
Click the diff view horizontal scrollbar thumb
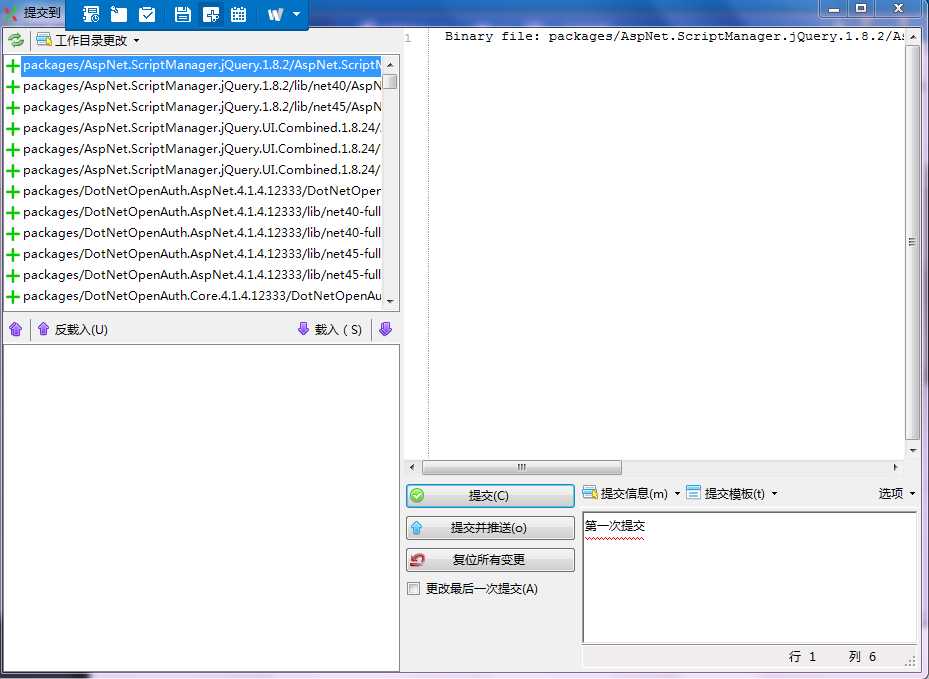[521, 467]
